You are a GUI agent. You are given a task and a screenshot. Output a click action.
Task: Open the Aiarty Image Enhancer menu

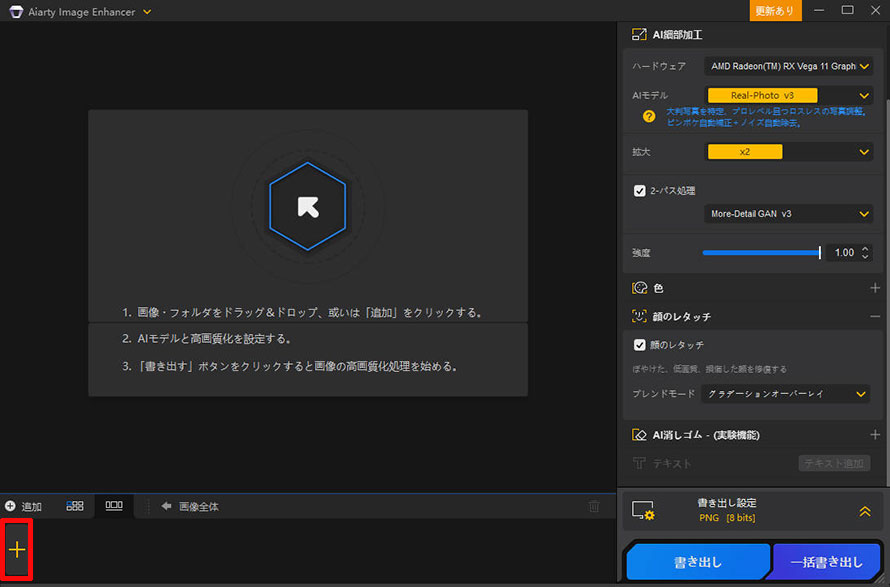tap(145, 12)
